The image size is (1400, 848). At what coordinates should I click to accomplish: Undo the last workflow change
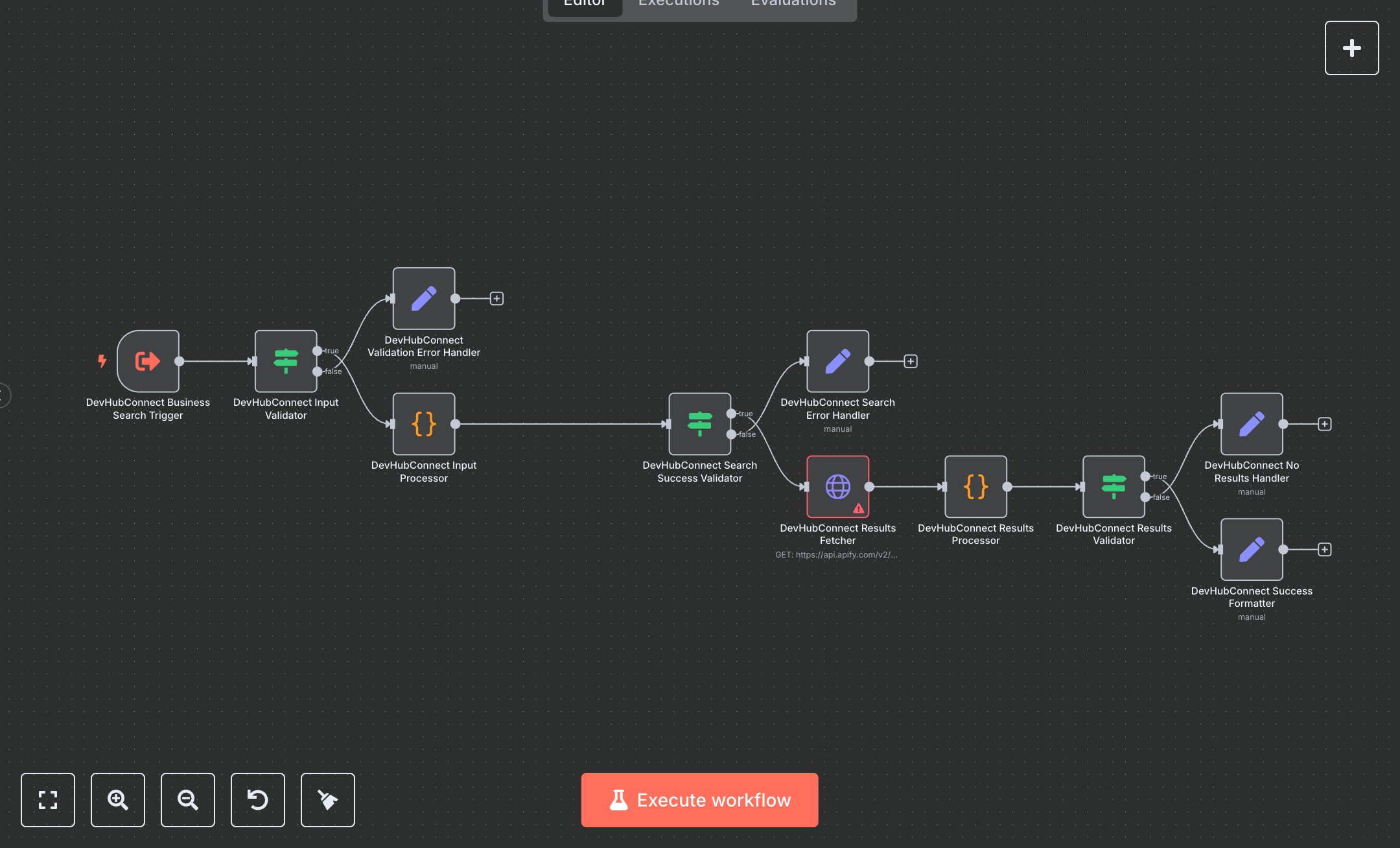(x=258, y=799)
